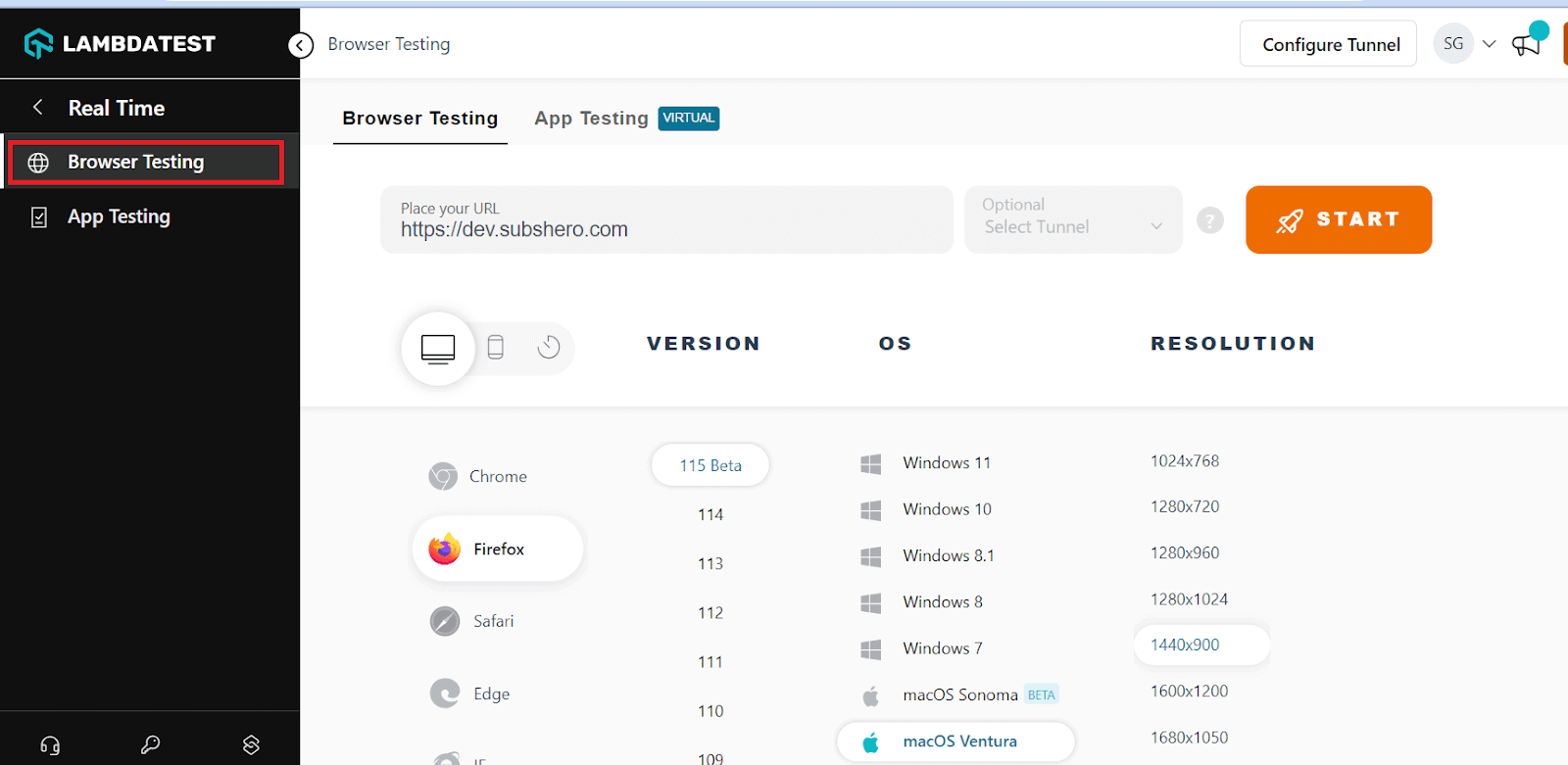1568x765 pixels.
Task: Select Windows 7 OS
Action: (x=921, y=648)
